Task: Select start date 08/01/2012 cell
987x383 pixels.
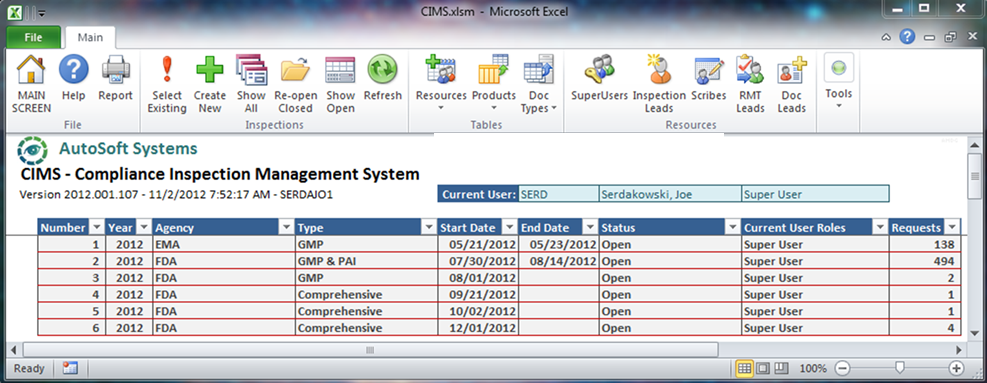Action: tap(478, 278)
